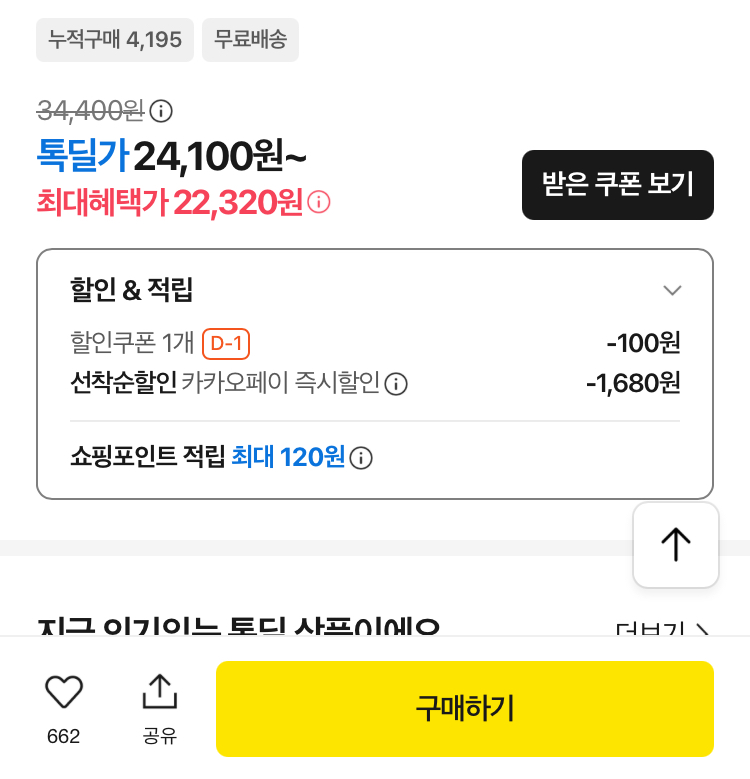Viewport: 750px width, 779px height.
Task: Click the 할인 & 적립 heading
Action: [x=131, y=290]
